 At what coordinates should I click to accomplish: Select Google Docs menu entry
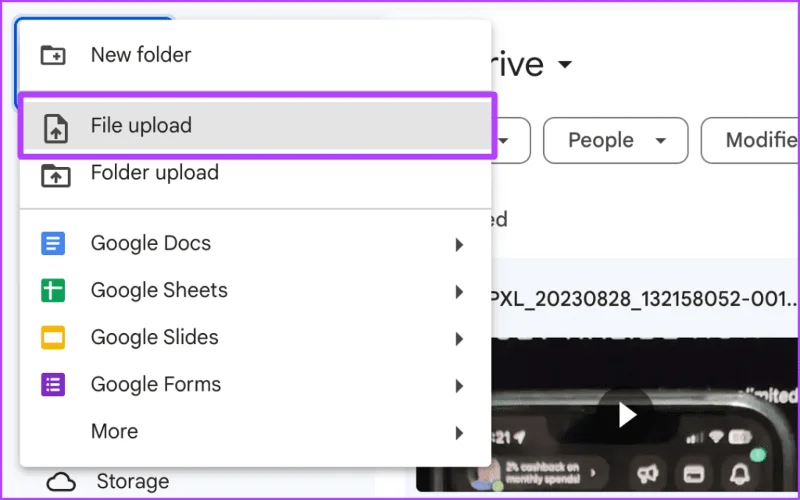click(x=255, y=243)
